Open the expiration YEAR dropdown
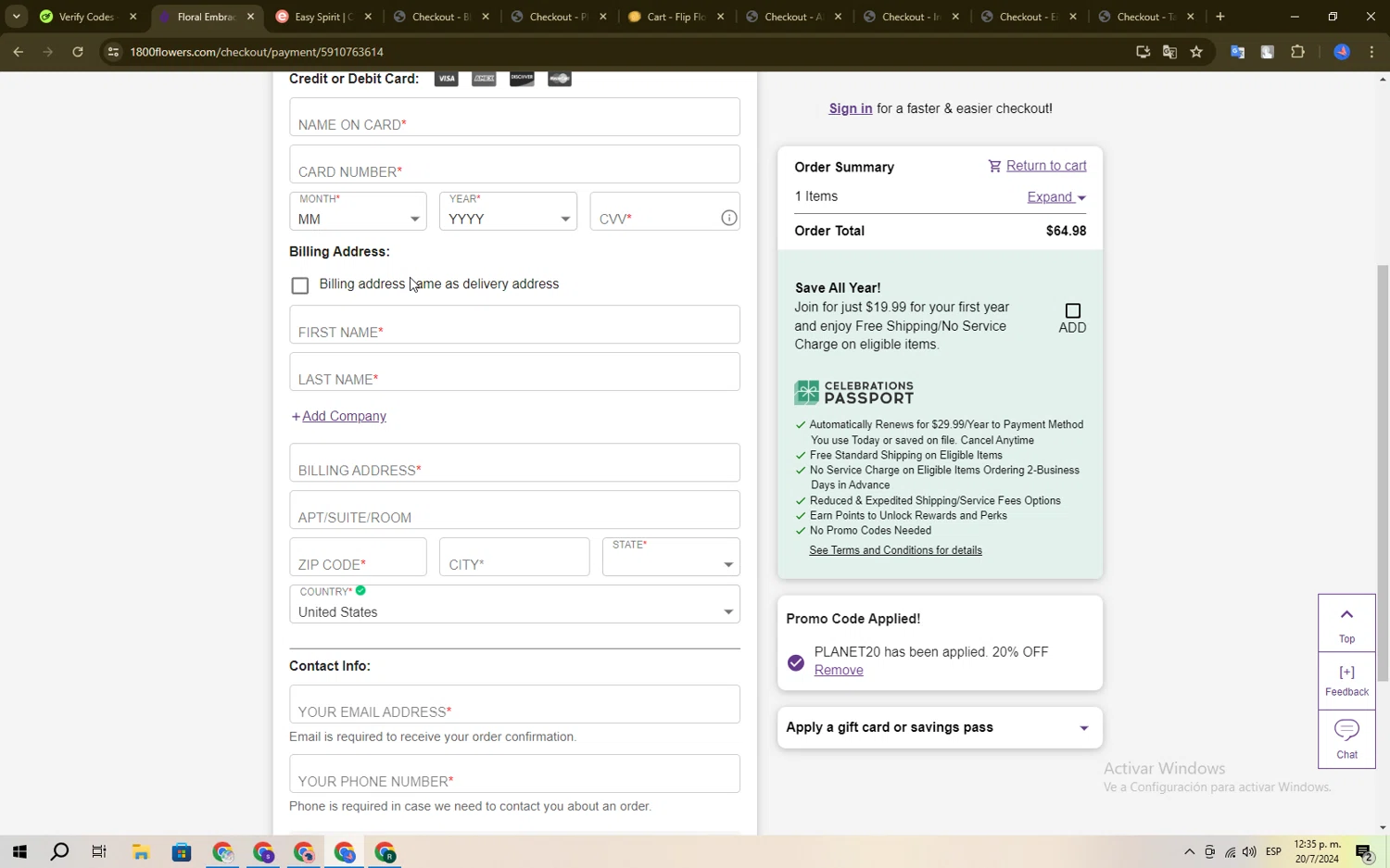Screen dimensions: 1390x868 coord(508,211)
